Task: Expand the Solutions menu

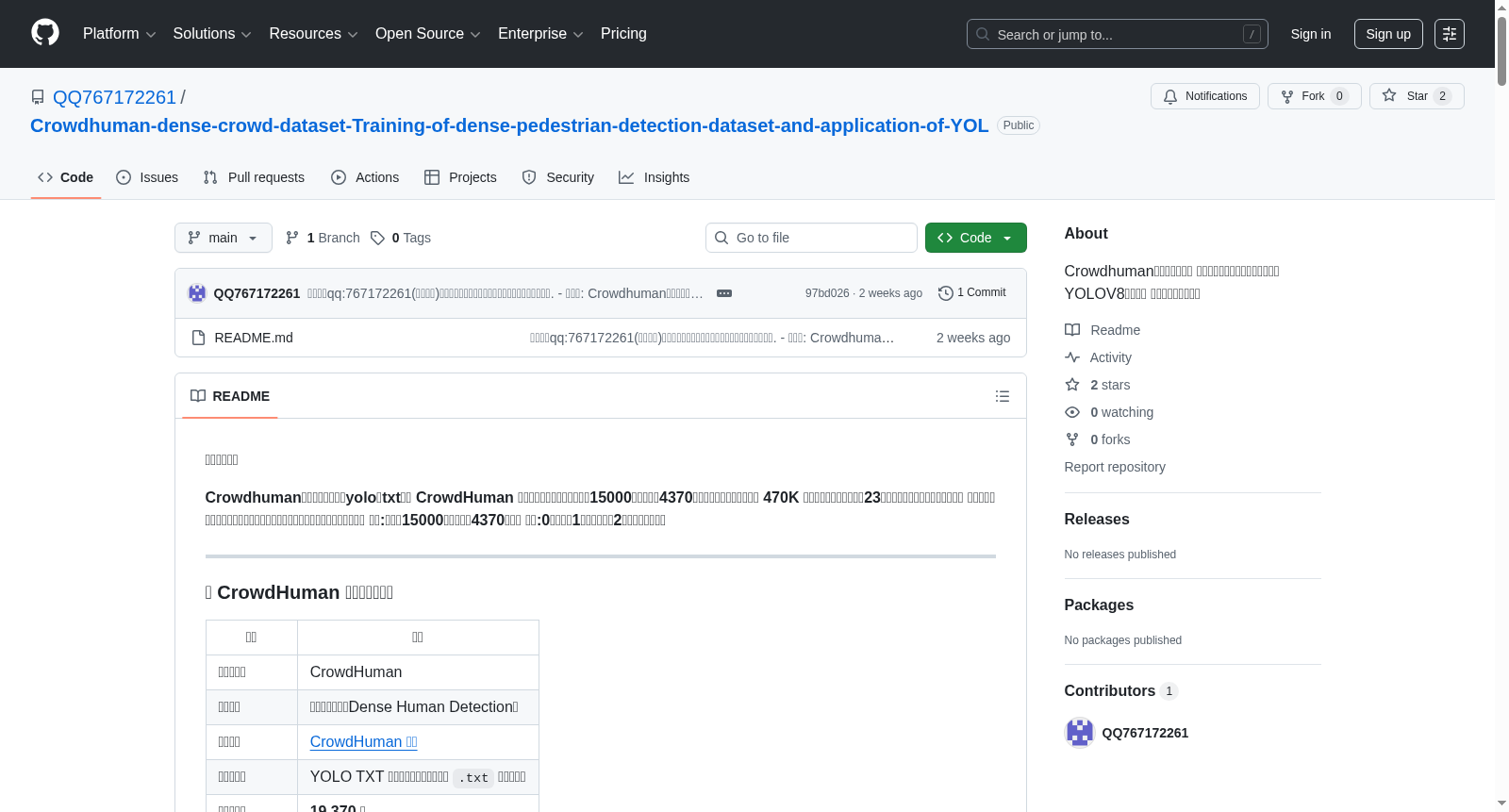Action: [212, 34]
